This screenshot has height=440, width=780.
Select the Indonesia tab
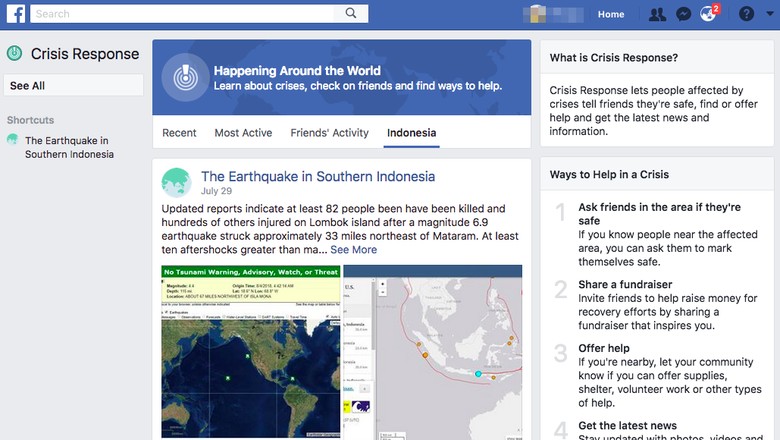411,133
